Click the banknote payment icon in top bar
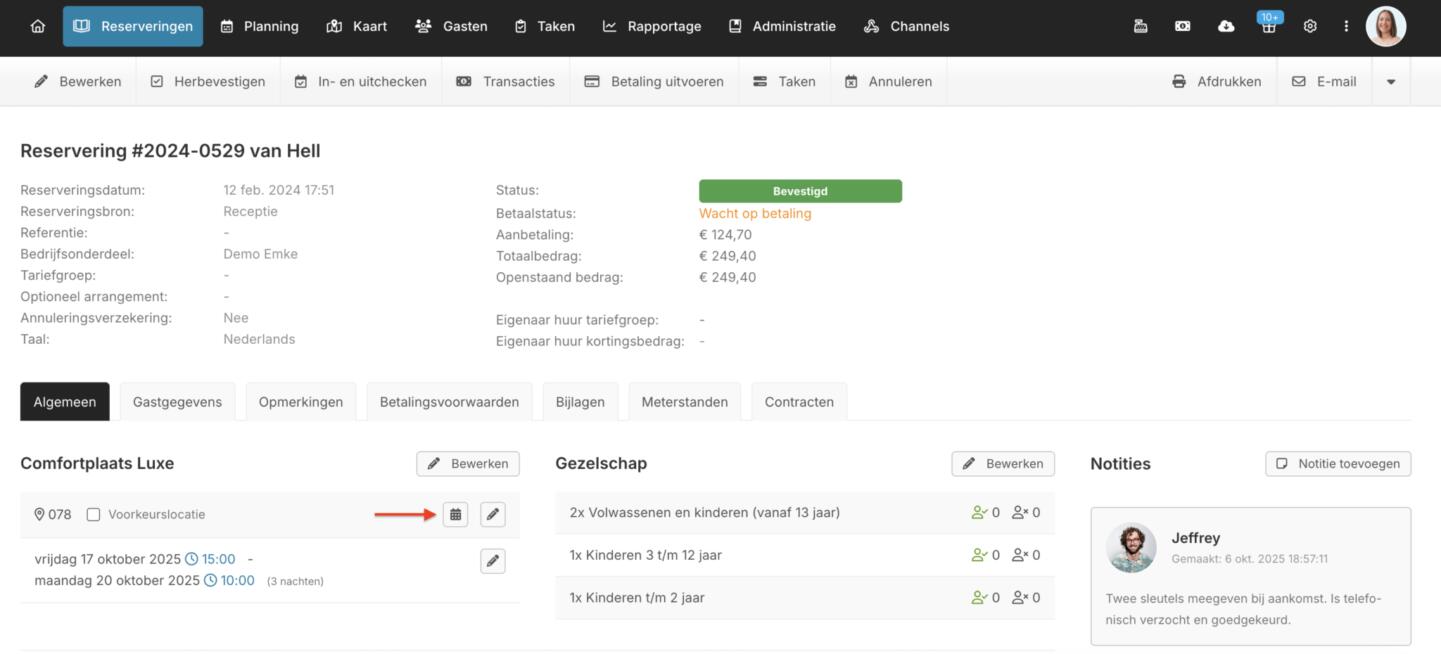The image size is (1441, 654). (1183, 27)
